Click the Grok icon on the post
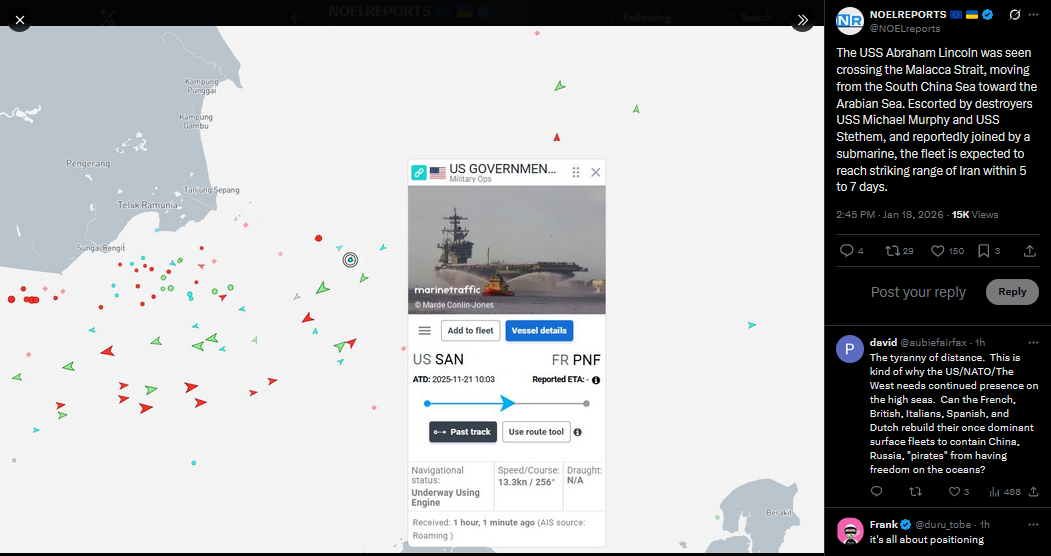Image resolution: width=1051 pixels, height=556 pixels. [x=1015, y=15]
